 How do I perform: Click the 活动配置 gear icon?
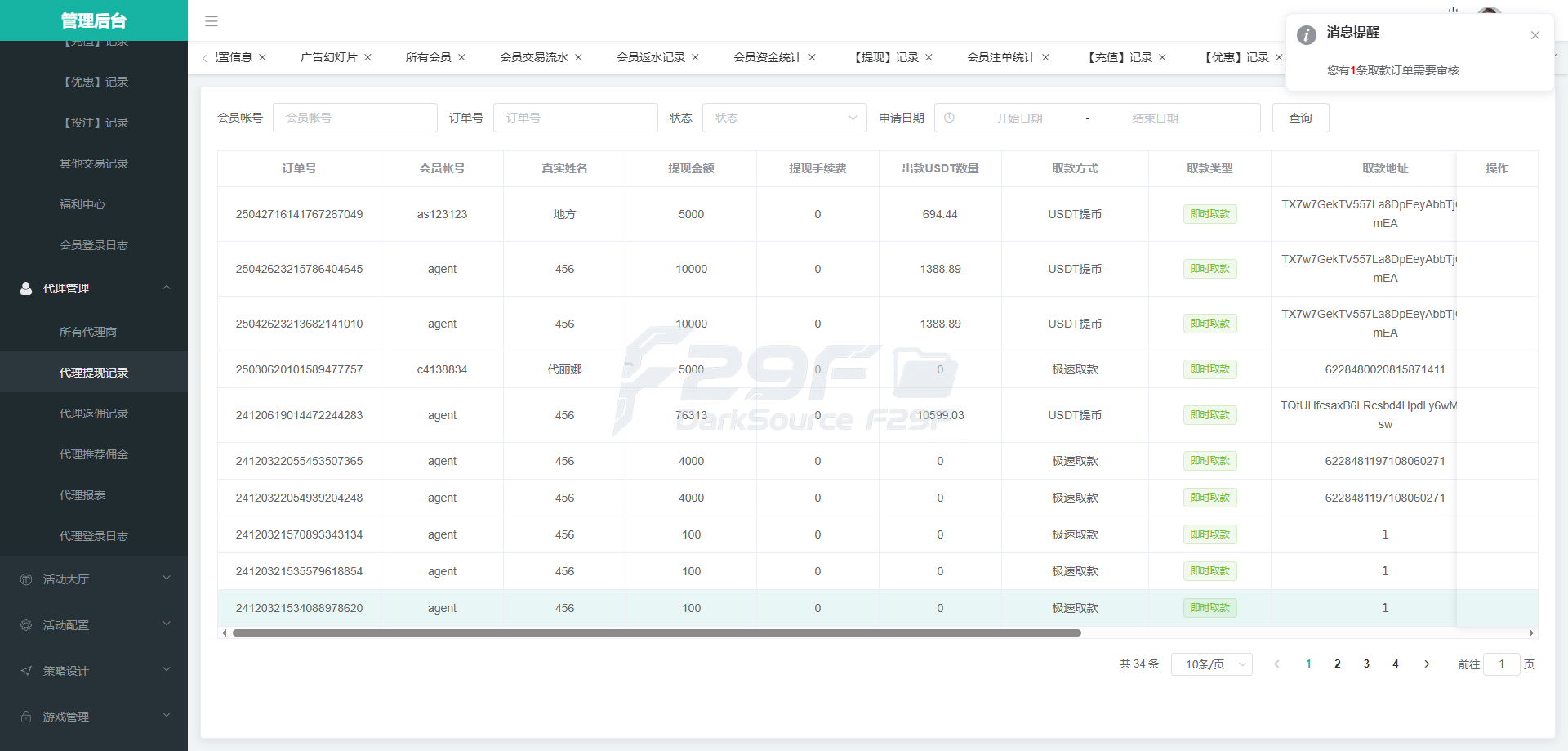coord(26,625)
